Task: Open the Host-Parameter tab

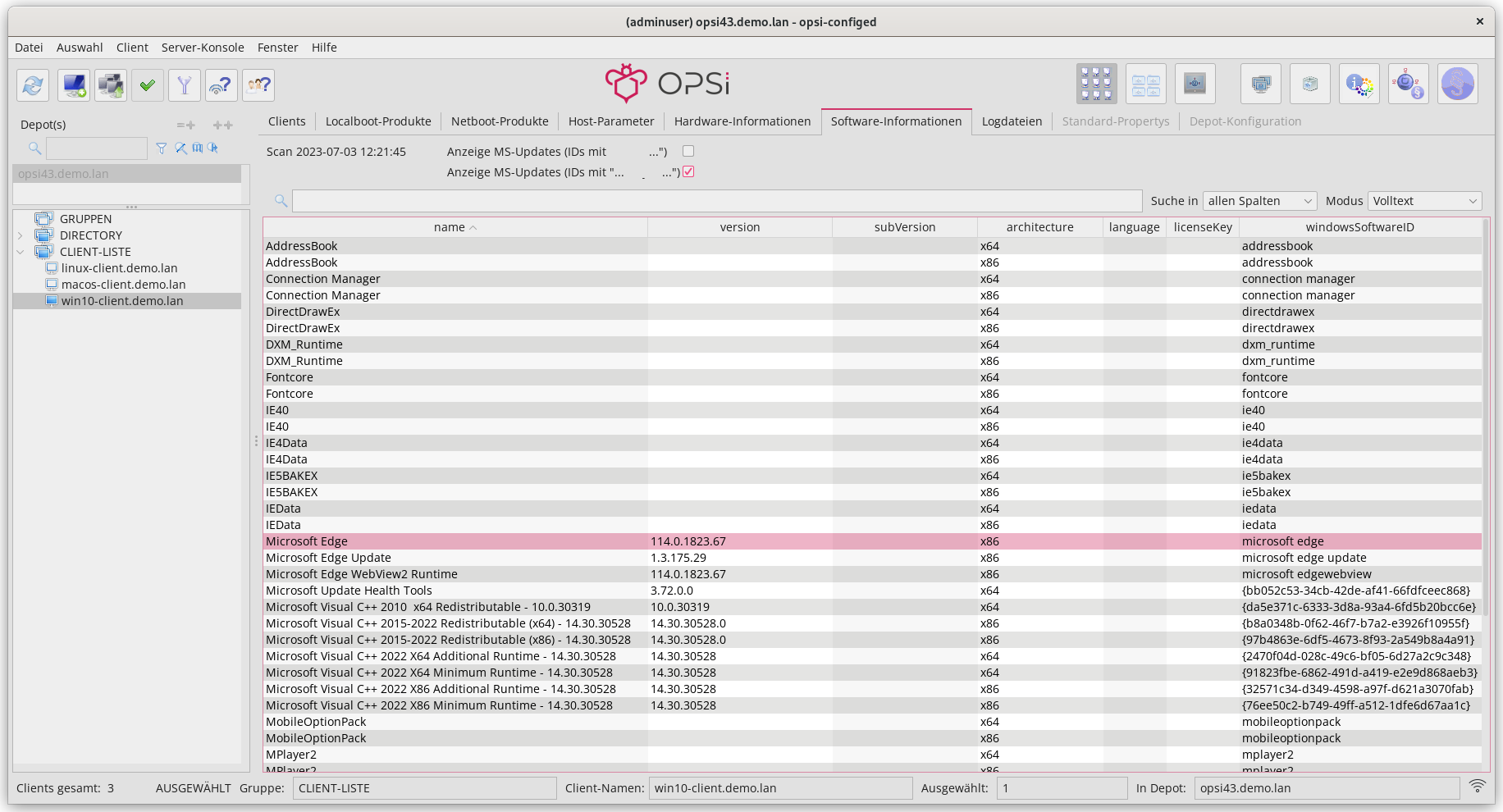Action: coord(611,121)
